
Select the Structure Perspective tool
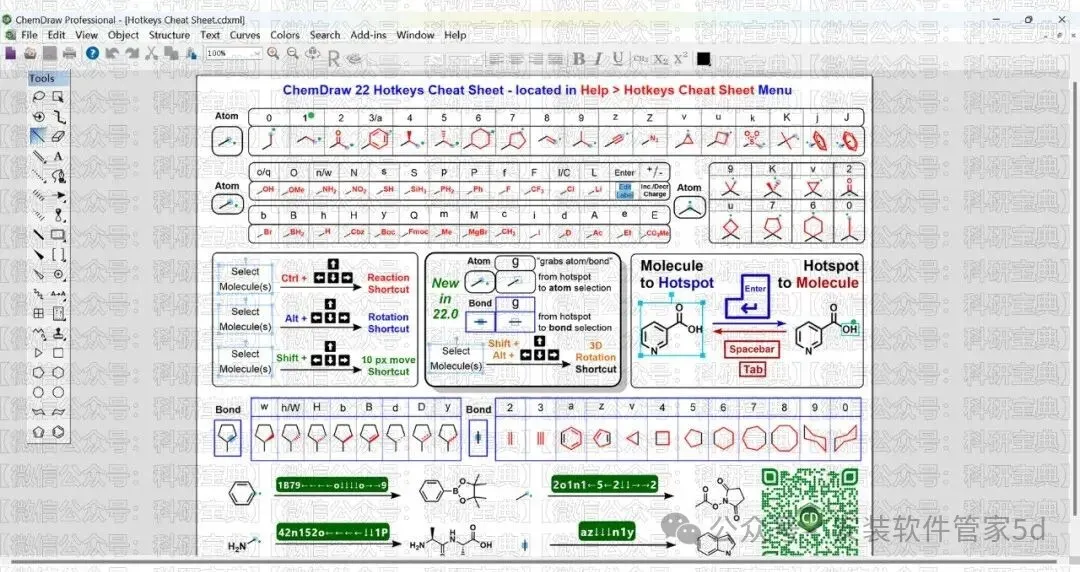(x=39, y=116)
